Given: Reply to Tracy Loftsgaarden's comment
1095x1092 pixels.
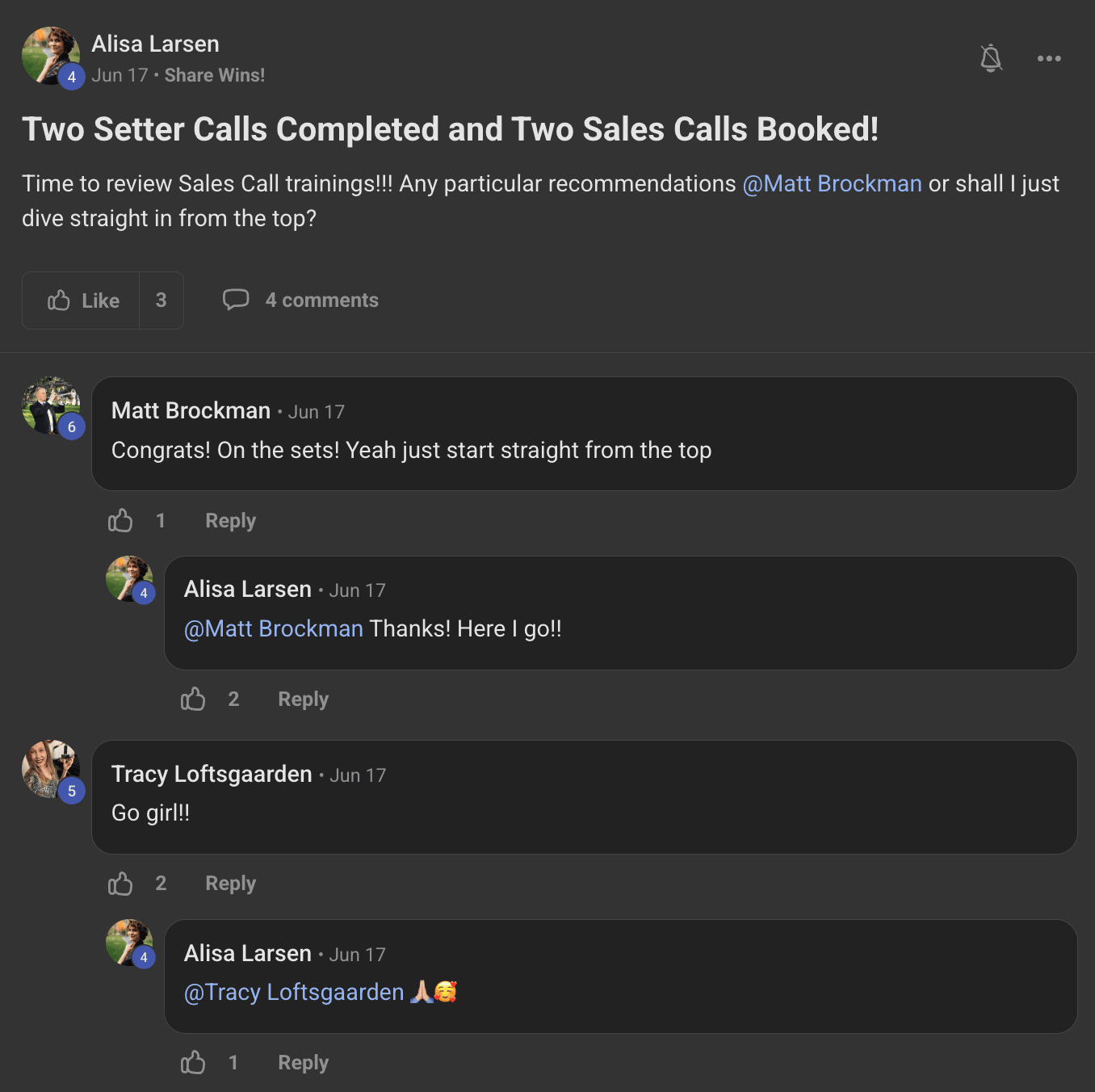Looking at the screenshot, I should pyautogui.click(x=230, y=884).
